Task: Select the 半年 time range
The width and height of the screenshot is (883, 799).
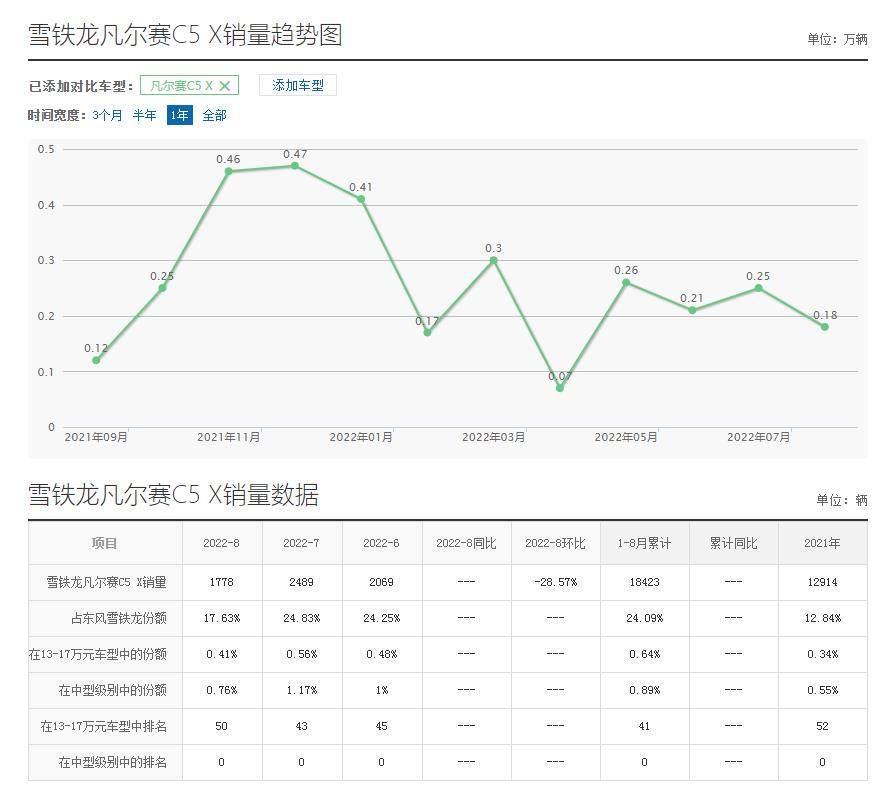Action: [145, 115]
